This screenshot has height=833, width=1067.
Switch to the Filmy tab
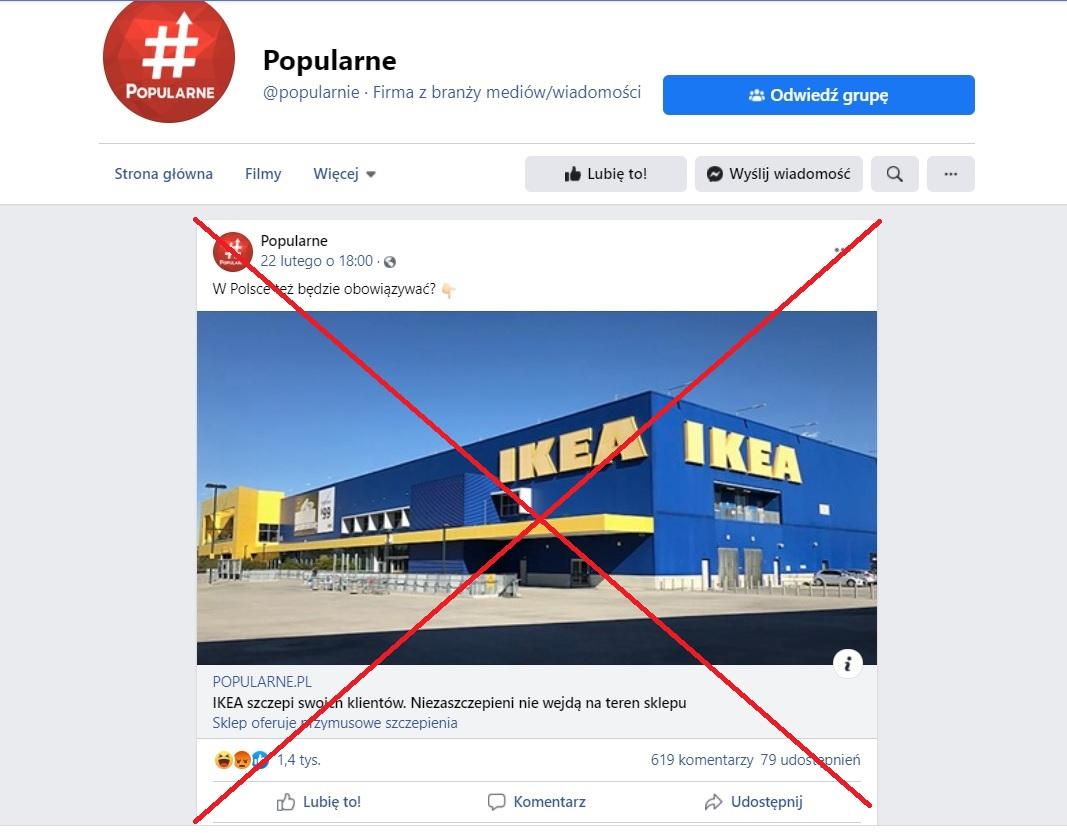pyautogui.click(x=263, y=174)
